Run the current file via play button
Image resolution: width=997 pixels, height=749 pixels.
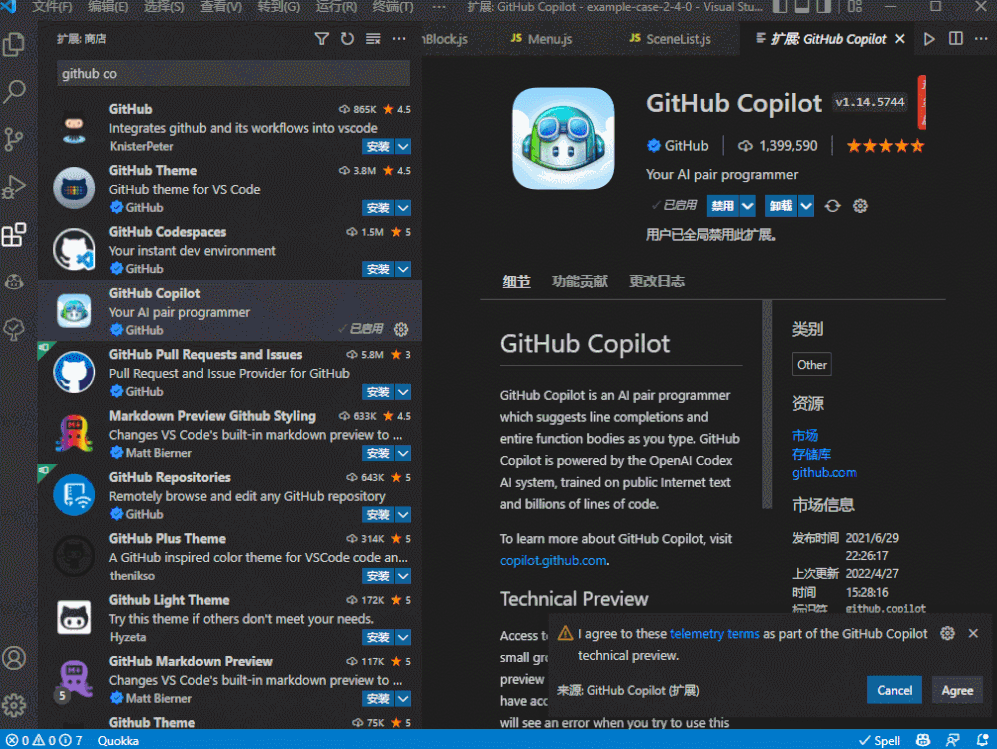927,38
